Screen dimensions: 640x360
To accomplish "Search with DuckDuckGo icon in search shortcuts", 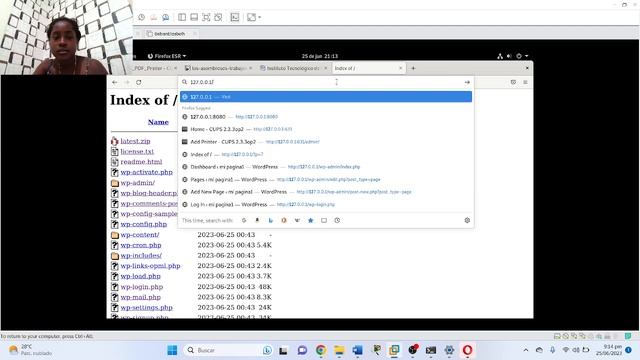I will click(284, 220).
